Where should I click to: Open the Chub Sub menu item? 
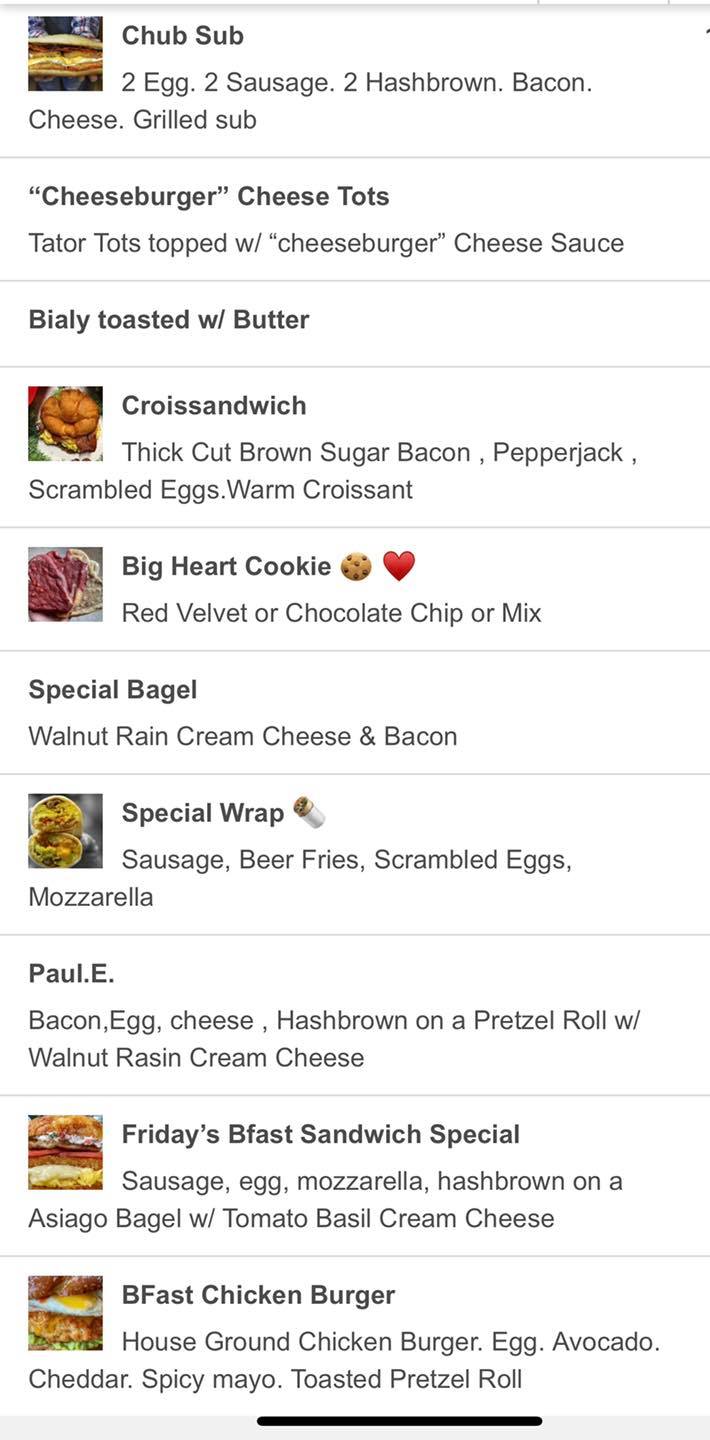click(183, 36)
